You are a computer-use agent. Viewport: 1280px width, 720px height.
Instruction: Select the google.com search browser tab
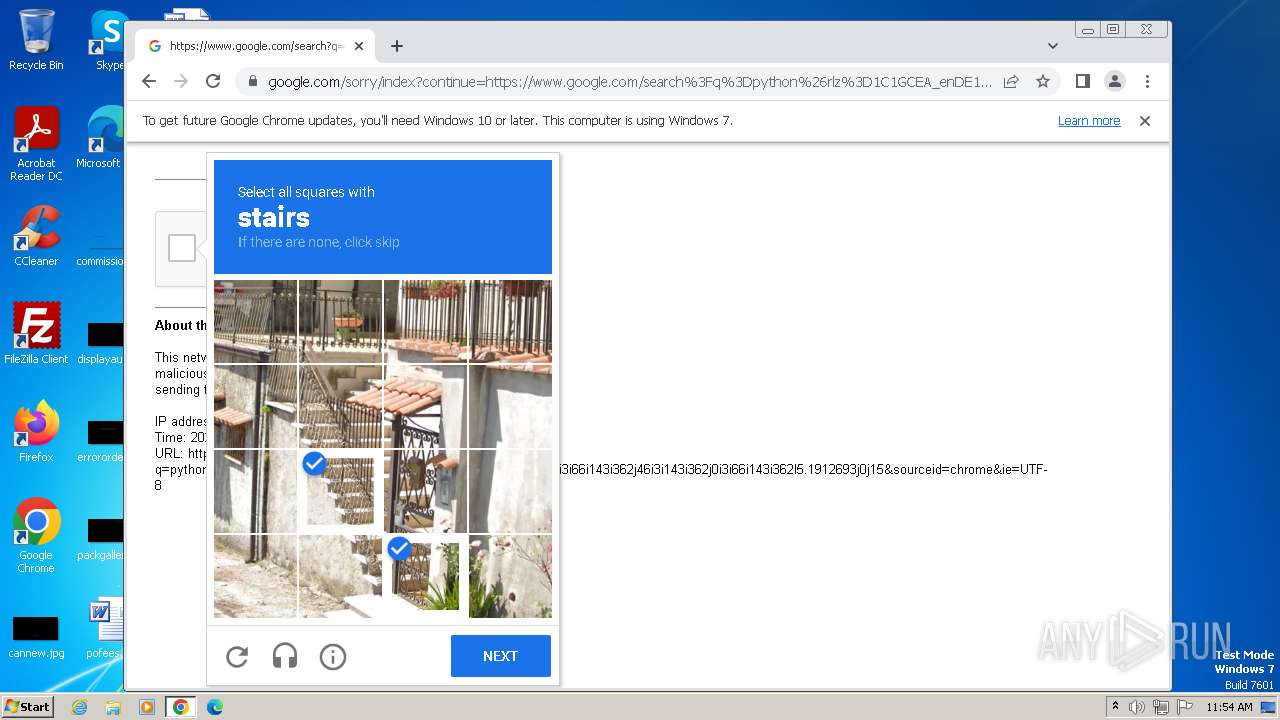click(255, 46)
